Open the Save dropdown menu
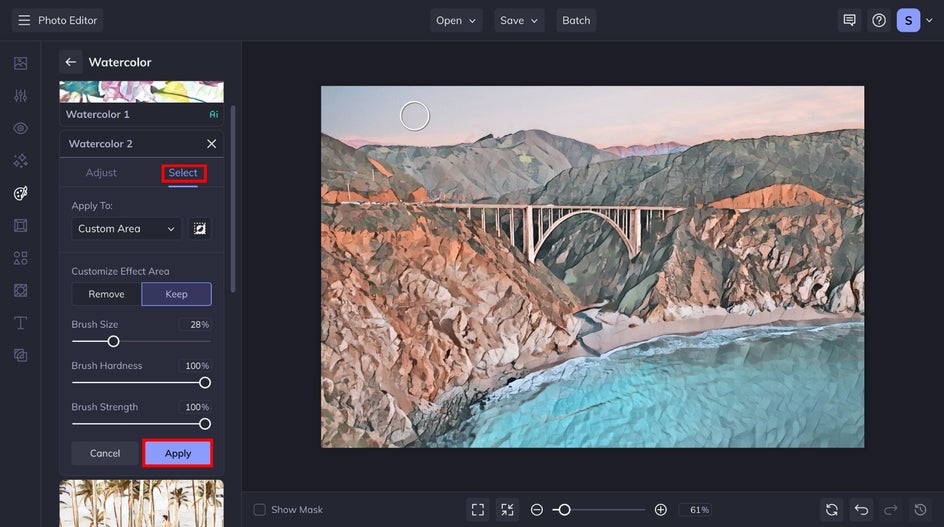944x527 pixels. coord(519,20)
